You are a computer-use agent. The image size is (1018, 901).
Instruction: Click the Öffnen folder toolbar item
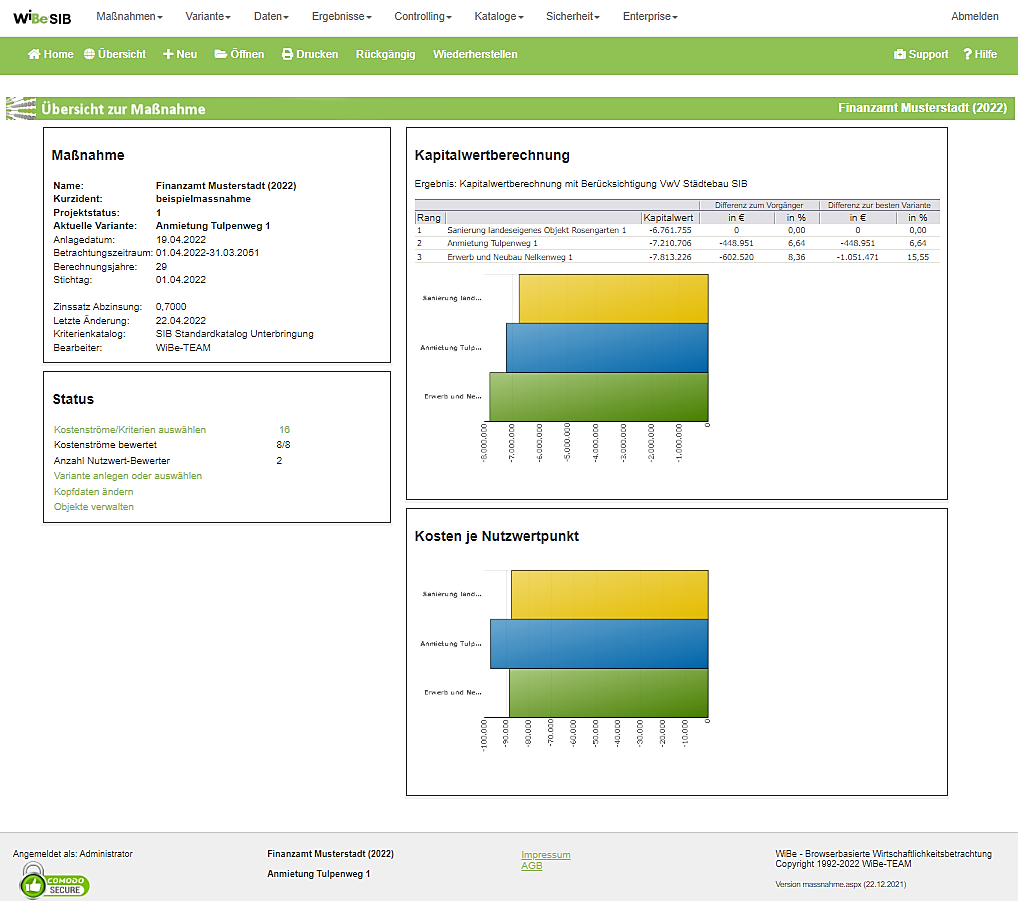[x=239, y=54]
